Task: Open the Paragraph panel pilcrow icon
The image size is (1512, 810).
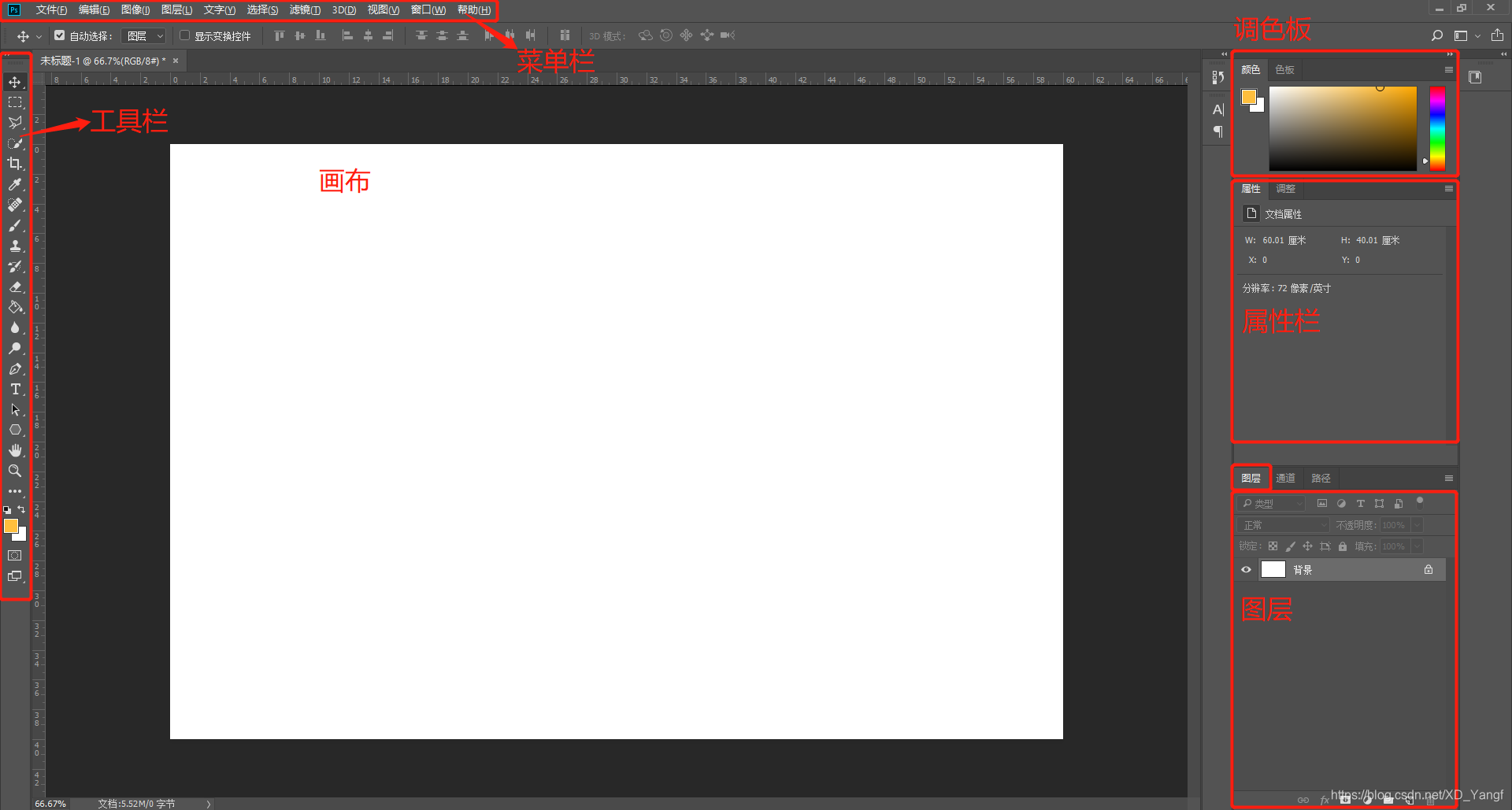Action: tap(1218, 131)
